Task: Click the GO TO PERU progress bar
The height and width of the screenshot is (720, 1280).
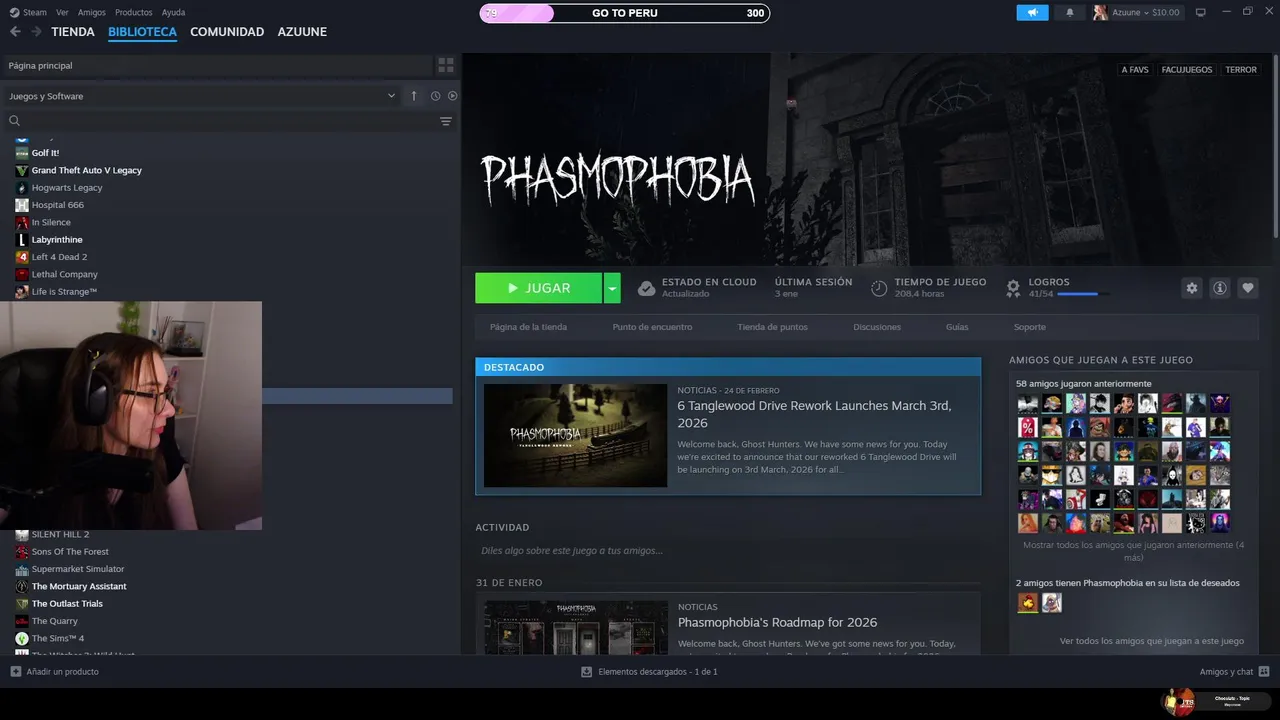Action: click(x=625, y=13)
